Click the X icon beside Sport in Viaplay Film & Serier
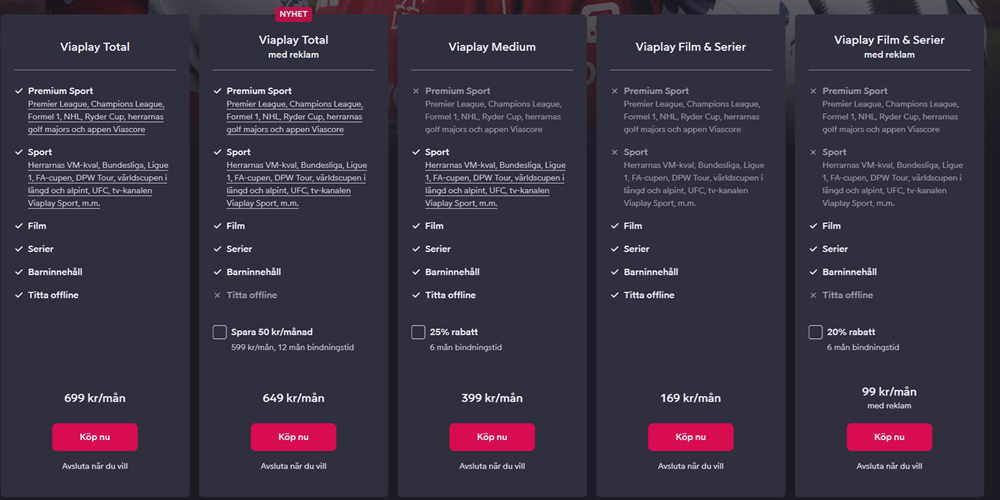 [x=615, y=153]
